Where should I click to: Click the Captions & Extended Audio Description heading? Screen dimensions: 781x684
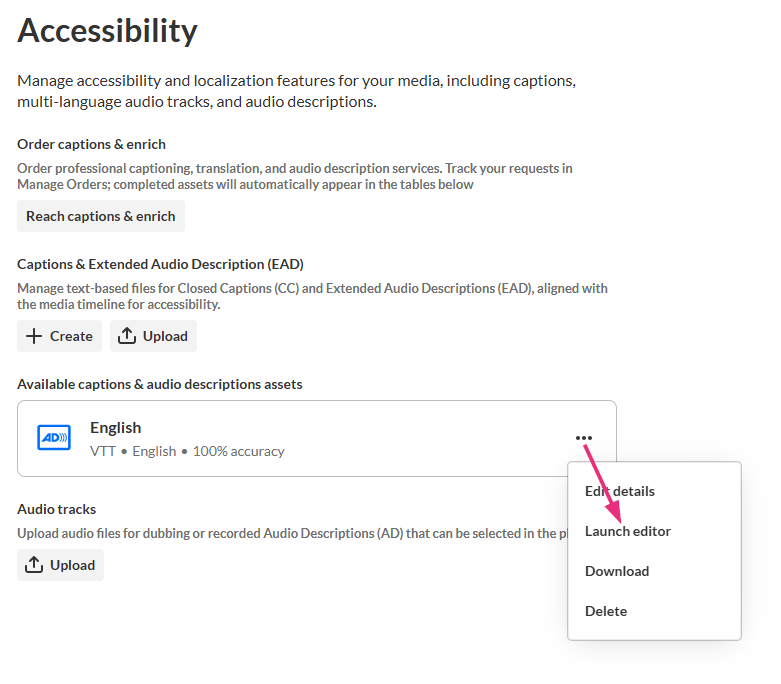click(x=160, y=264)
